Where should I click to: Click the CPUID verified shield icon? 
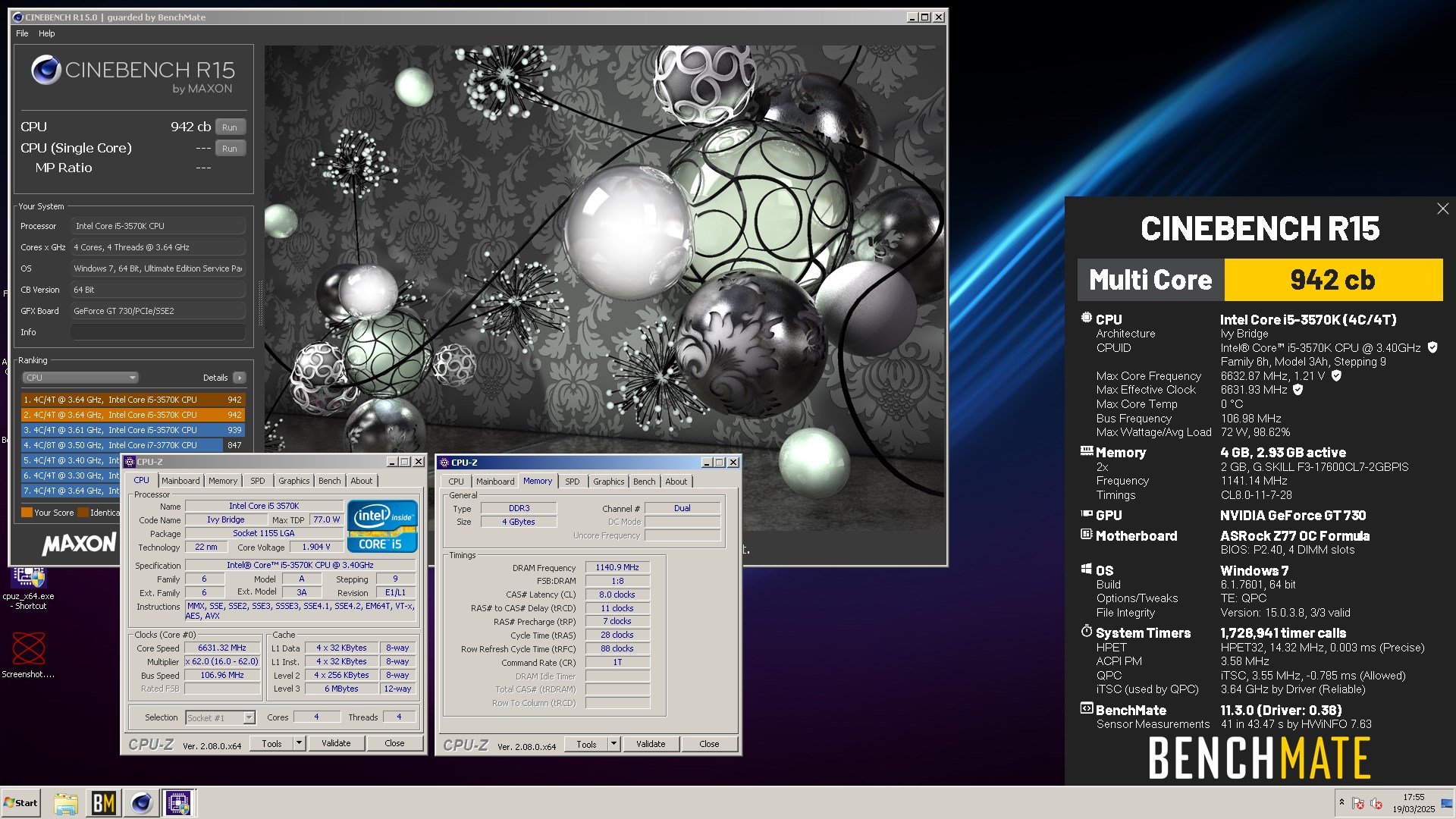(1432, 347)
